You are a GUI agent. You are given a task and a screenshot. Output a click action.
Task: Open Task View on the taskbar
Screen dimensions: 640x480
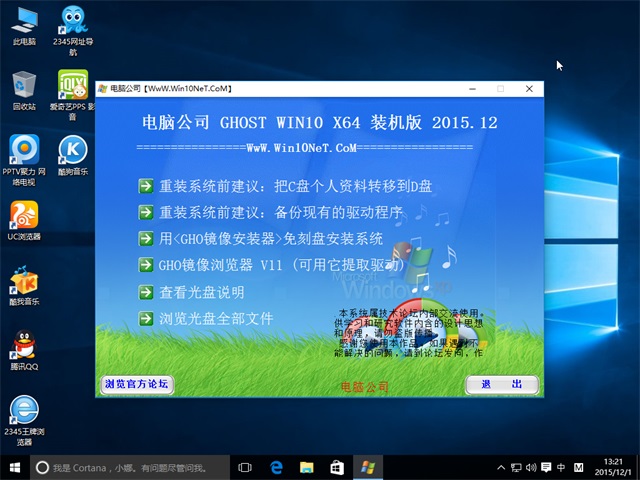245,468
